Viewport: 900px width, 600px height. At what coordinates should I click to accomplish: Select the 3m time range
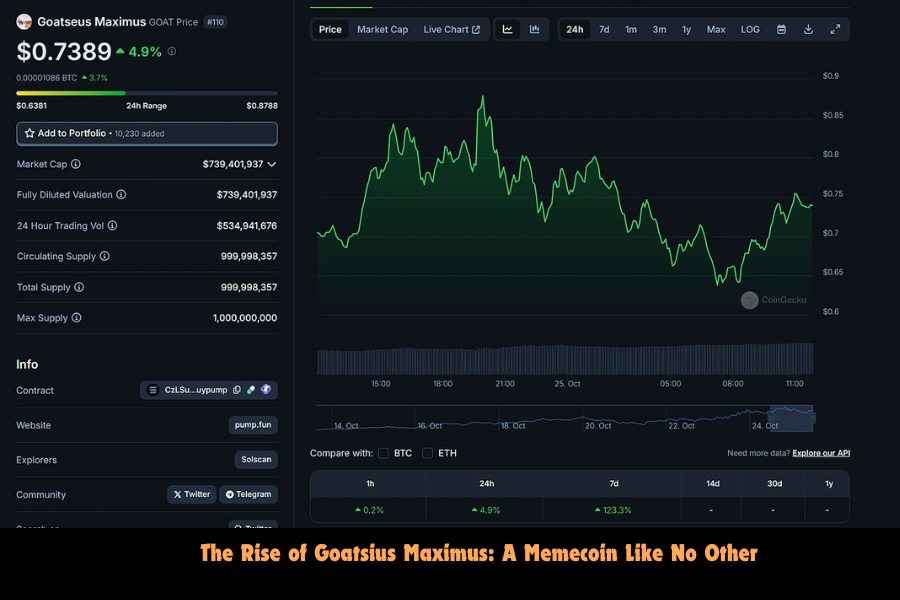click(x=659, y=29)
